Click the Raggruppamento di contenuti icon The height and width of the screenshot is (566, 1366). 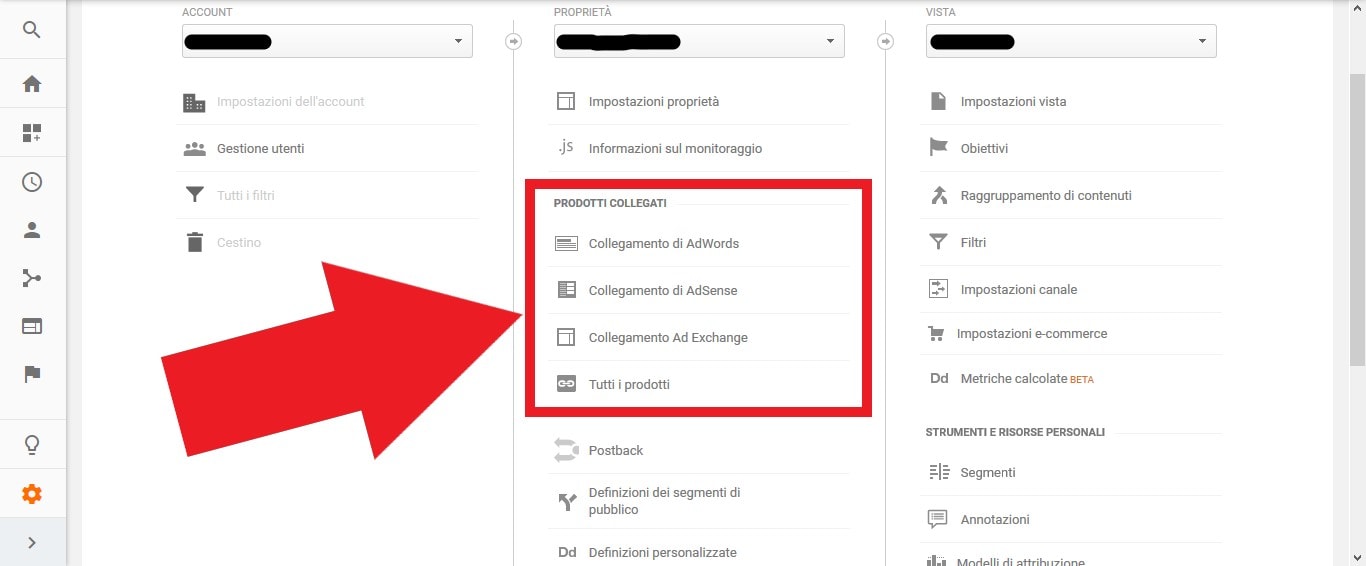[x=938, y=195]
